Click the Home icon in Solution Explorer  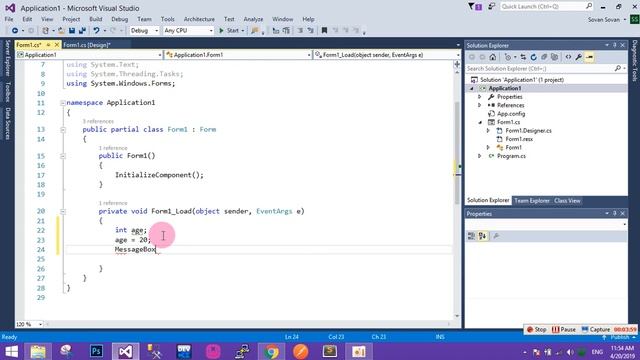tap(493, 57)
